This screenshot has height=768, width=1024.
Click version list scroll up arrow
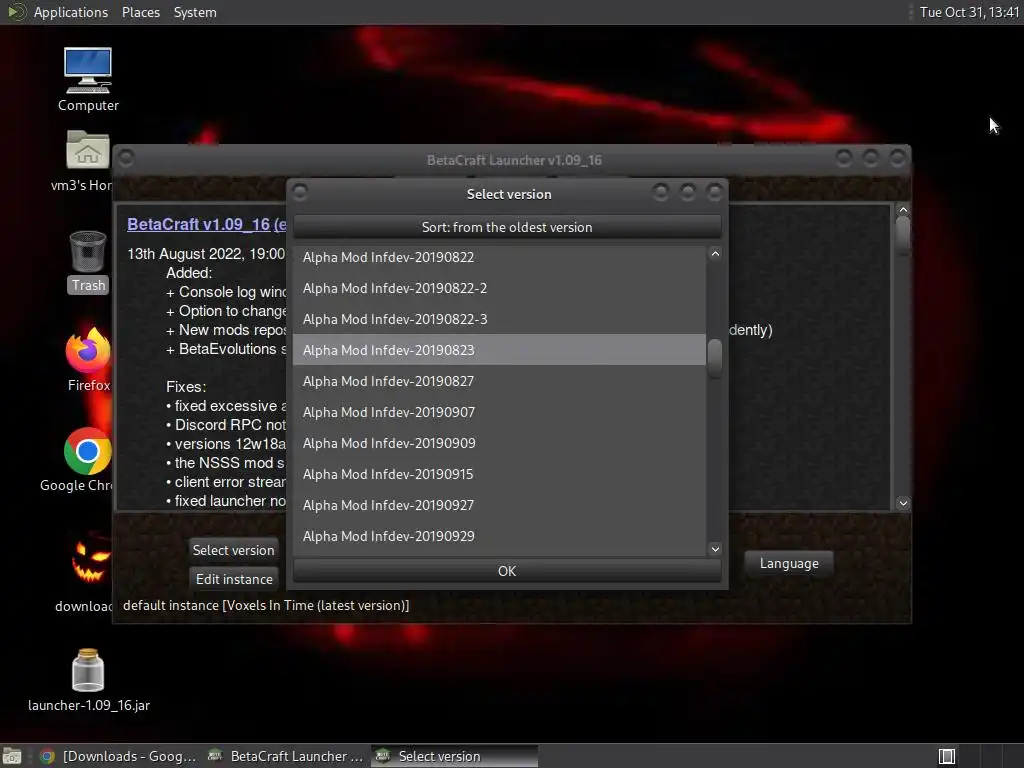(x=715, y=253)
